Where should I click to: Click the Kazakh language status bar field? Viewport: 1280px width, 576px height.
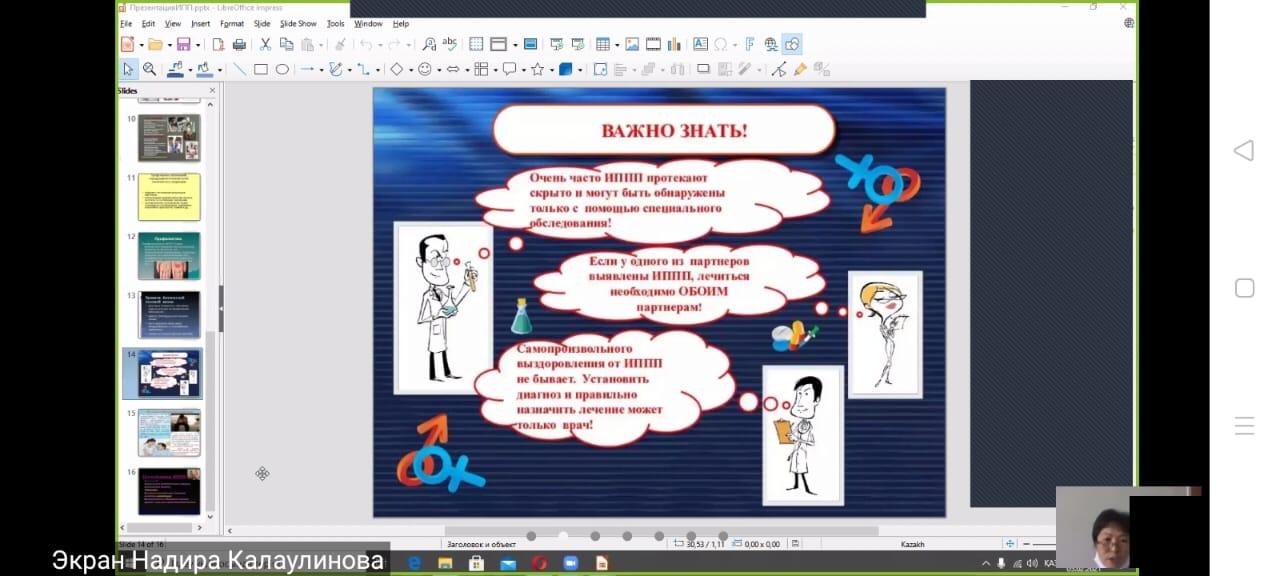pyautogui.click(x=912, y=544)
